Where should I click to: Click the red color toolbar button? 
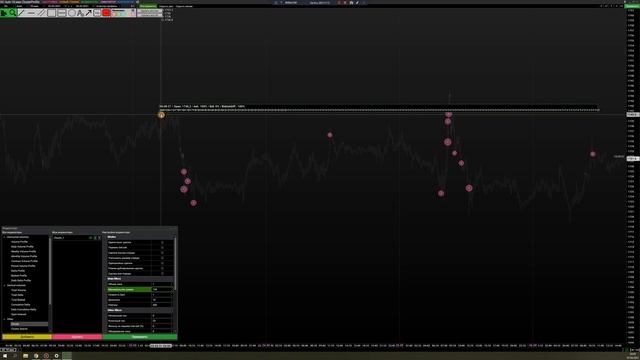tap(106, 13)
